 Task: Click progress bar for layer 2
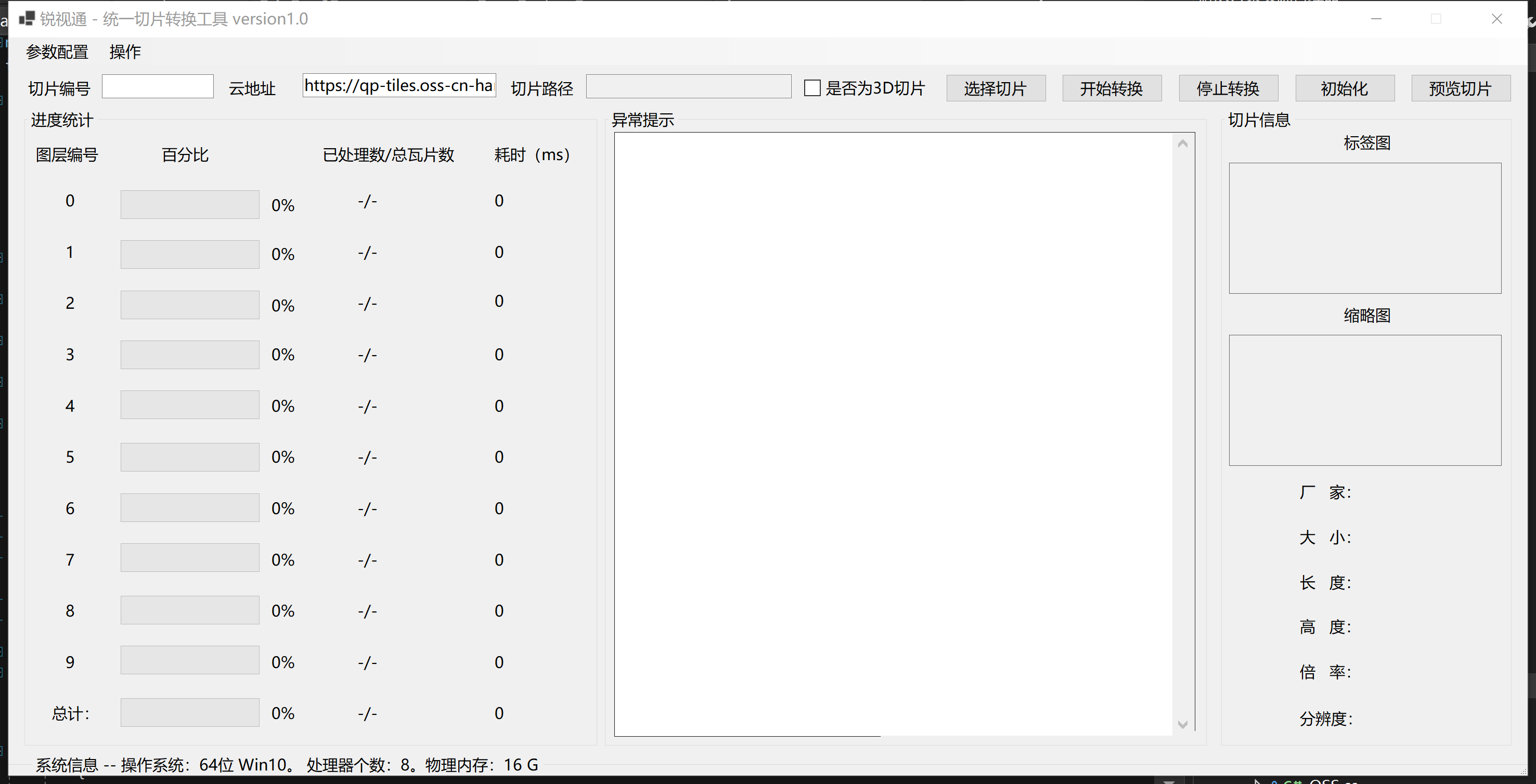(190, 305)
